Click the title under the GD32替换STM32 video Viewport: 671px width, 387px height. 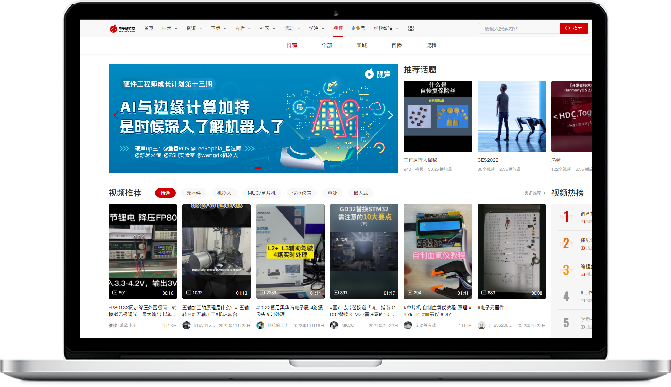coord(363,311)
